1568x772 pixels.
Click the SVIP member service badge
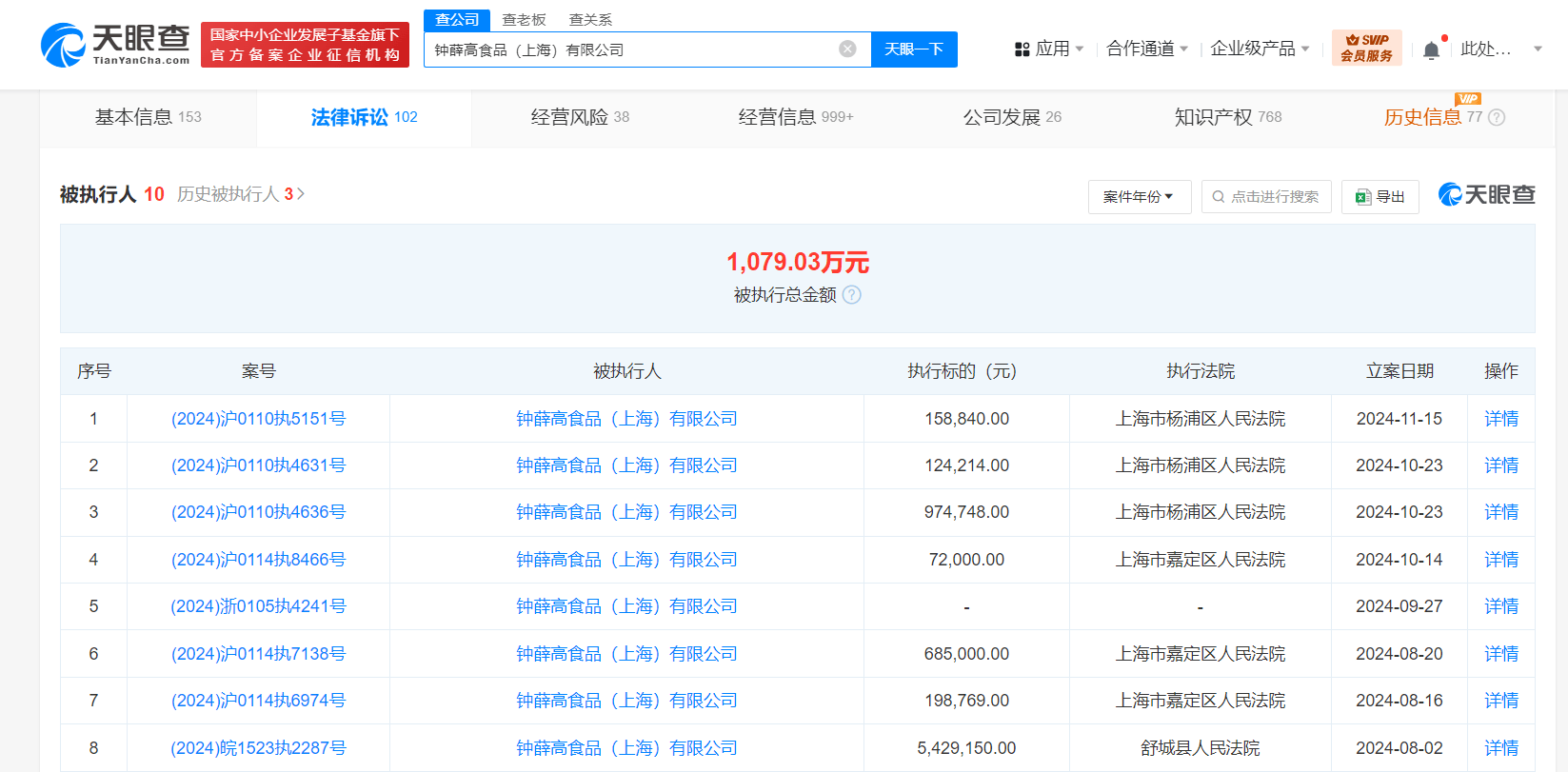point(1366,49)
